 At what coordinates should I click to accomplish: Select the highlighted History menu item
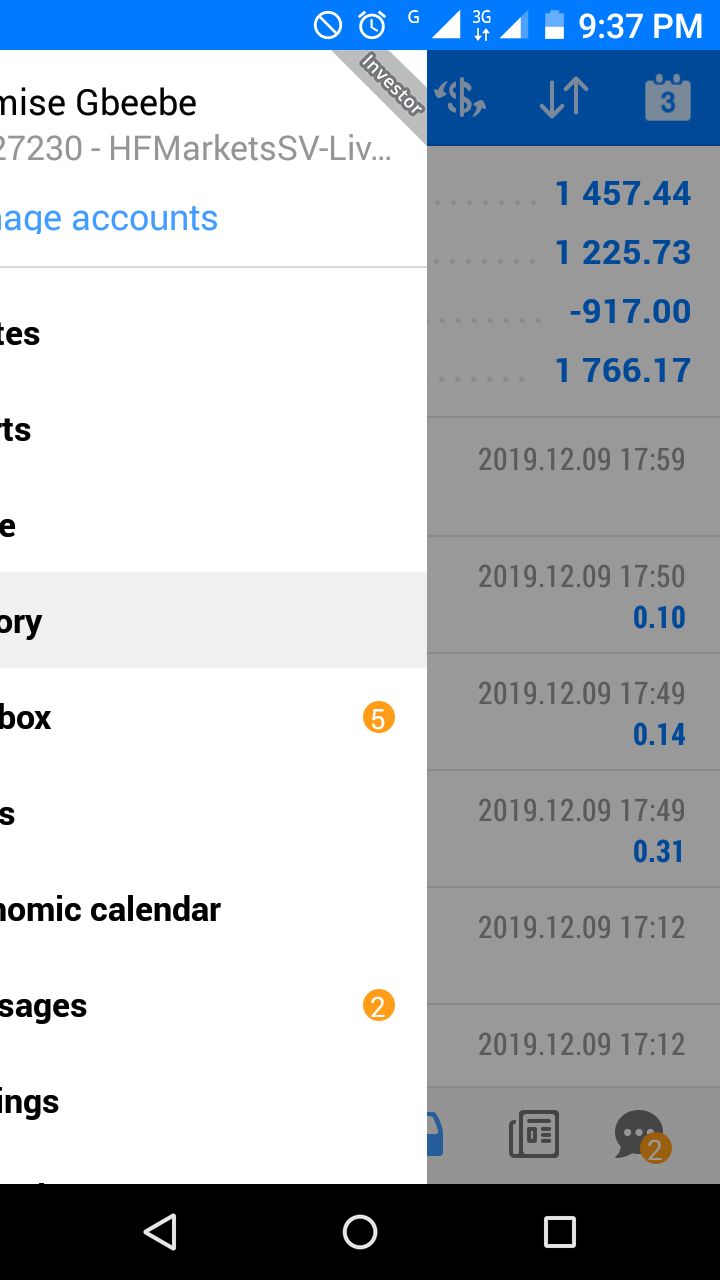pos(213,620)
